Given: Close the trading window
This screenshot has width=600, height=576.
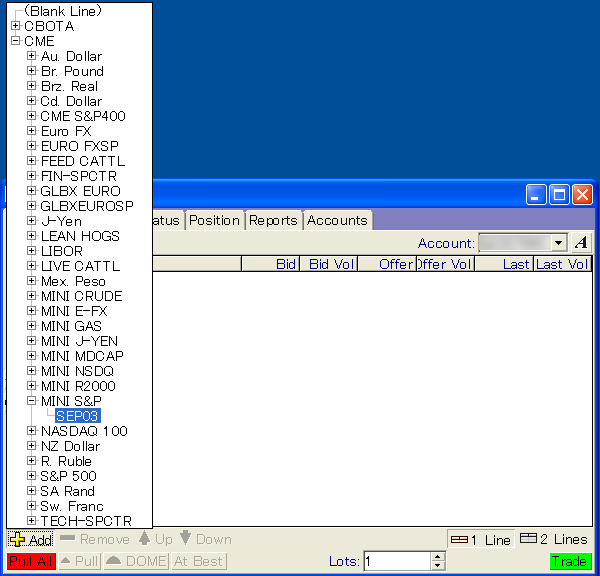Looking at the screenshot, I should pyautogui.click(x=582, y=195).
